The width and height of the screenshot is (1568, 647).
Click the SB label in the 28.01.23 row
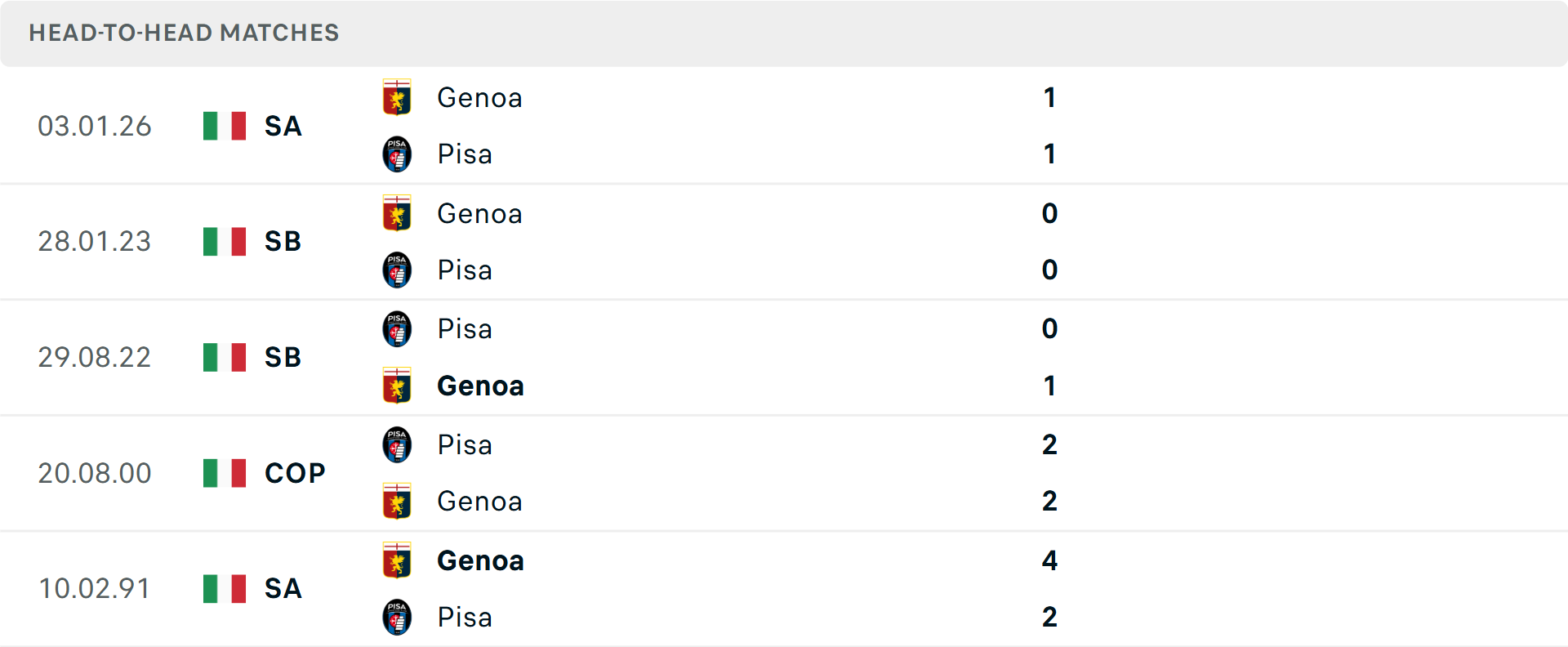tap(282, 241)
